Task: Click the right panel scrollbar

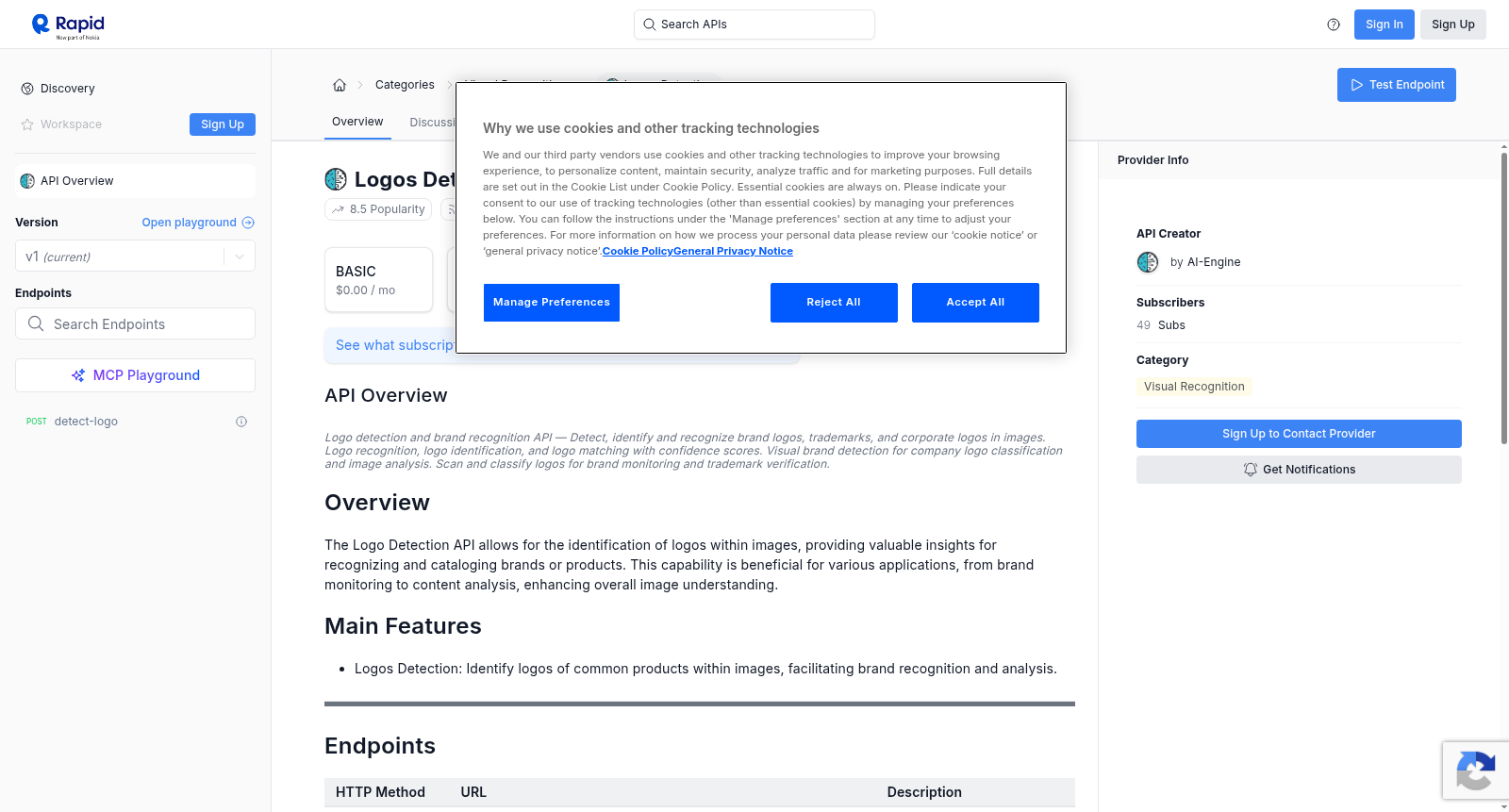Action: [x=1503, y=297]
